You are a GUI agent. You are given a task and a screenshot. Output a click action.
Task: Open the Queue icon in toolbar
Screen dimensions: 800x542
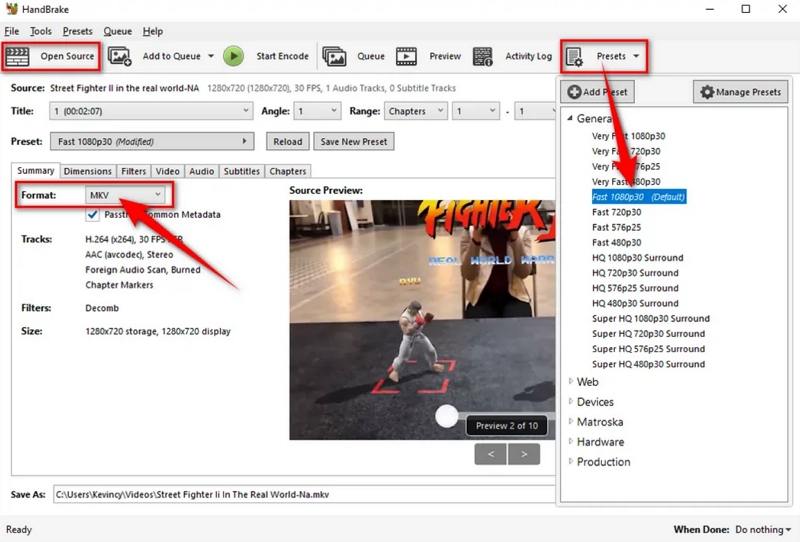click(334, 56)
